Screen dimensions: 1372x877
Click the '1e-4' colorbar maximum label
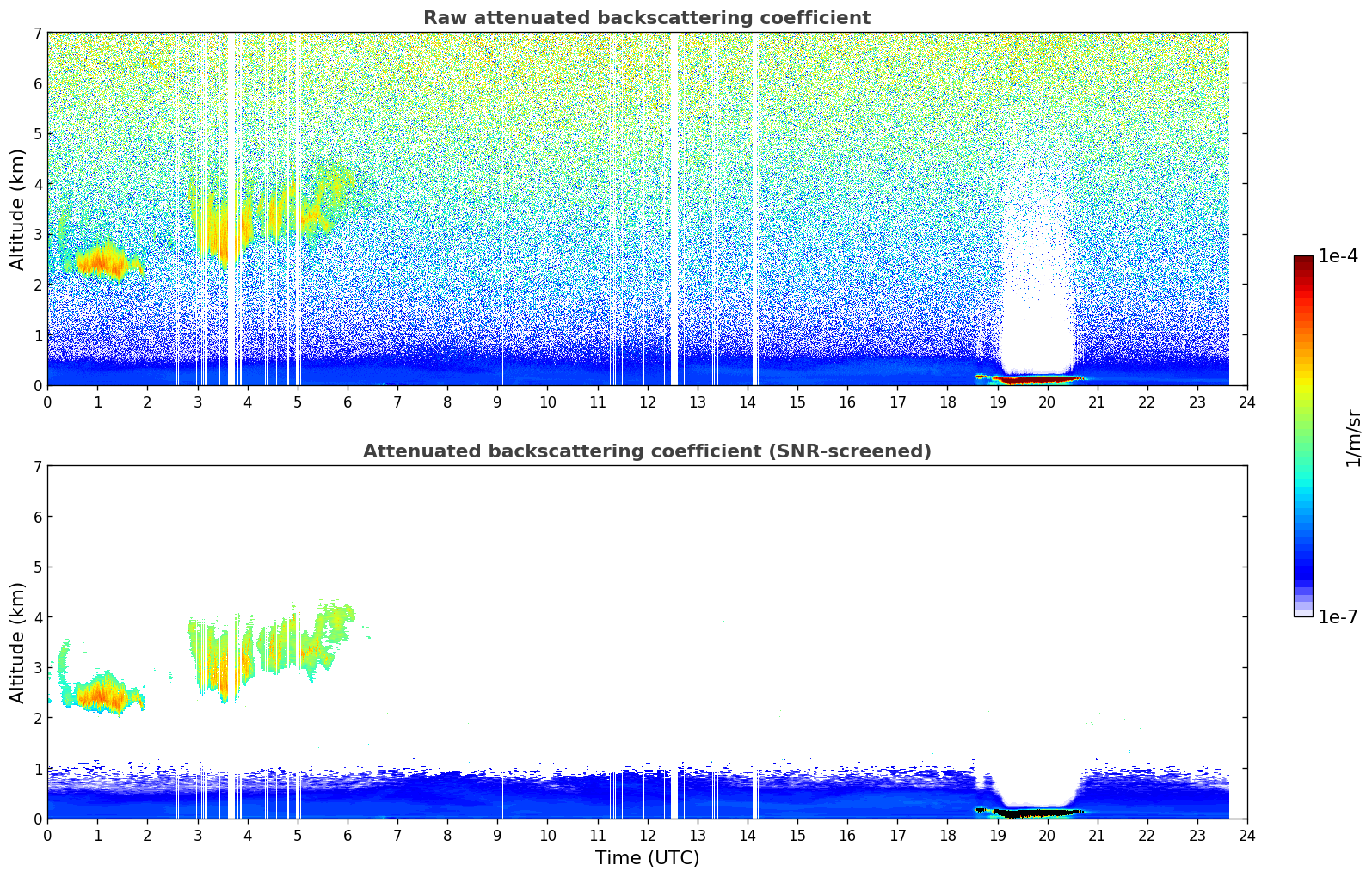pos(1338,256)
